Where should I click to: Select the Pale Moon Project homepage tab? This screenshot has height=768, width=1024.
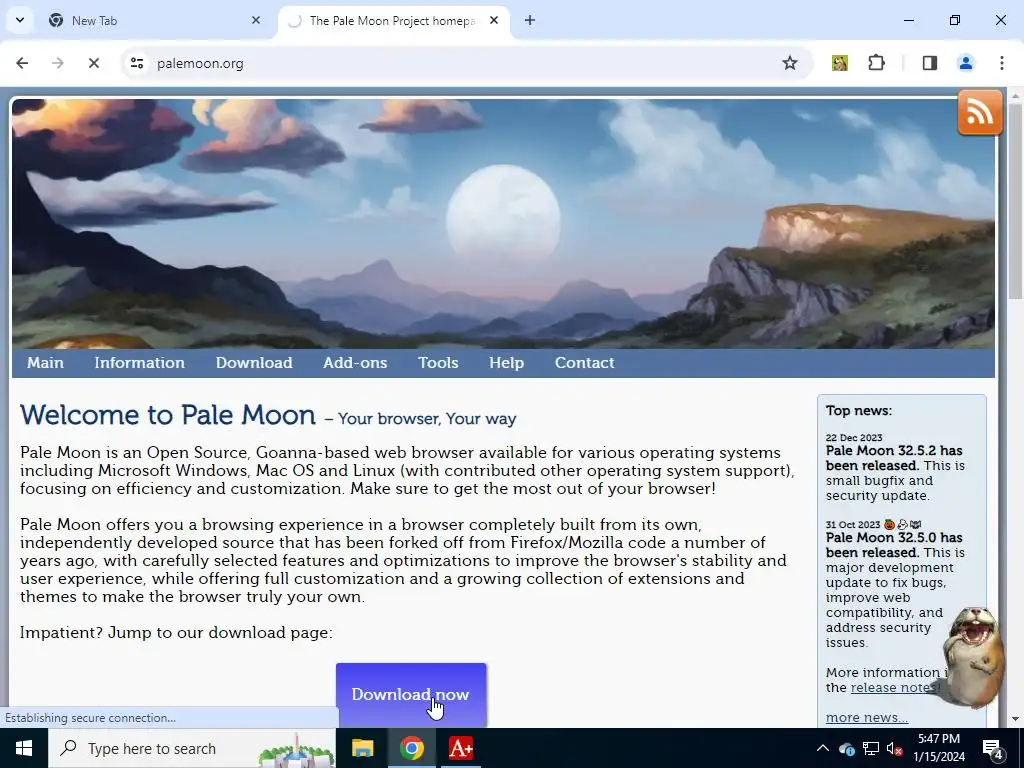click(394, 20)
